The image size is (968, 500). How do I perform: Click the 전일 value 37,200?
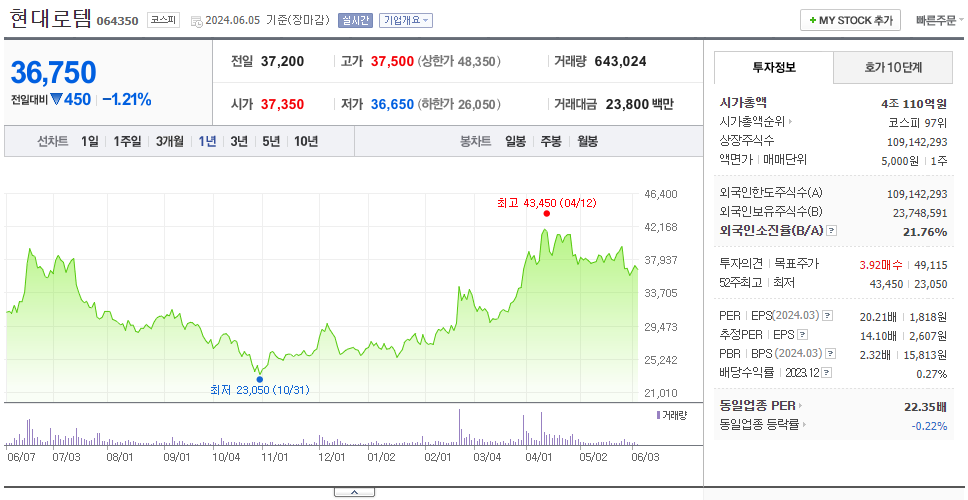(x=282, y=62)
